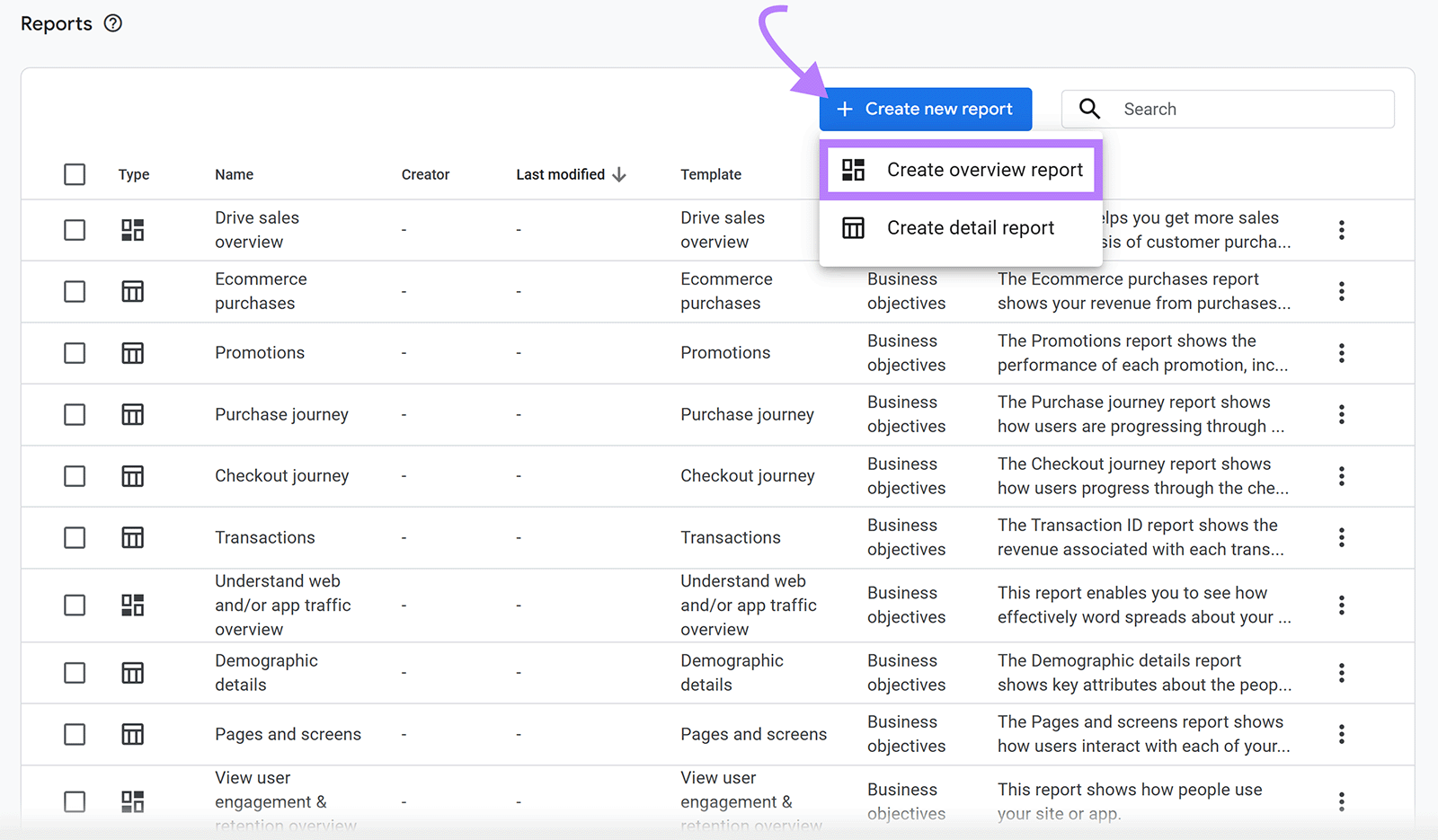Select Create detail report from the menu
The image size is (1438, 840).
962,227
